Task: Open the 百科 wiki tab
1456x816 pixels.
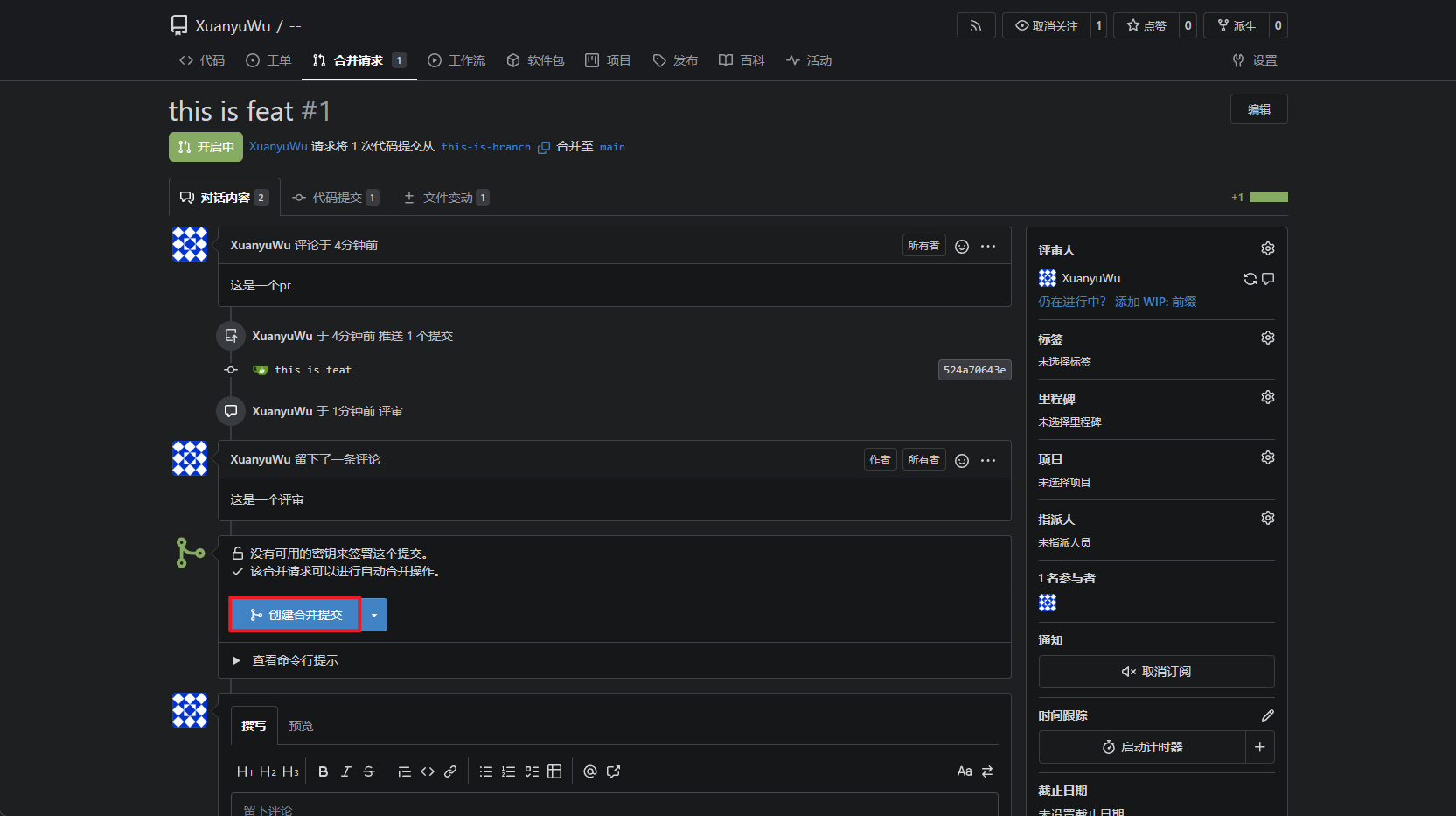Action: pyautogui.click(x=742, y=60)
